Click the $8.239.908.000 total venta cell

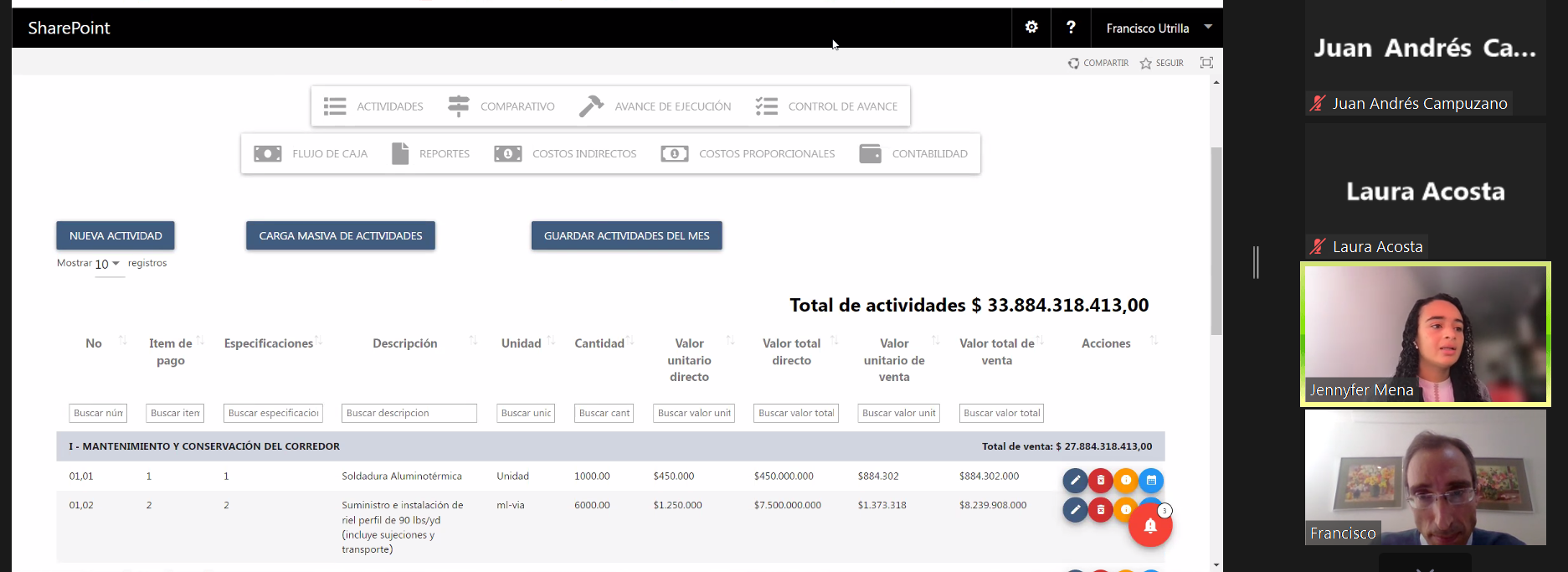point(993,505)
